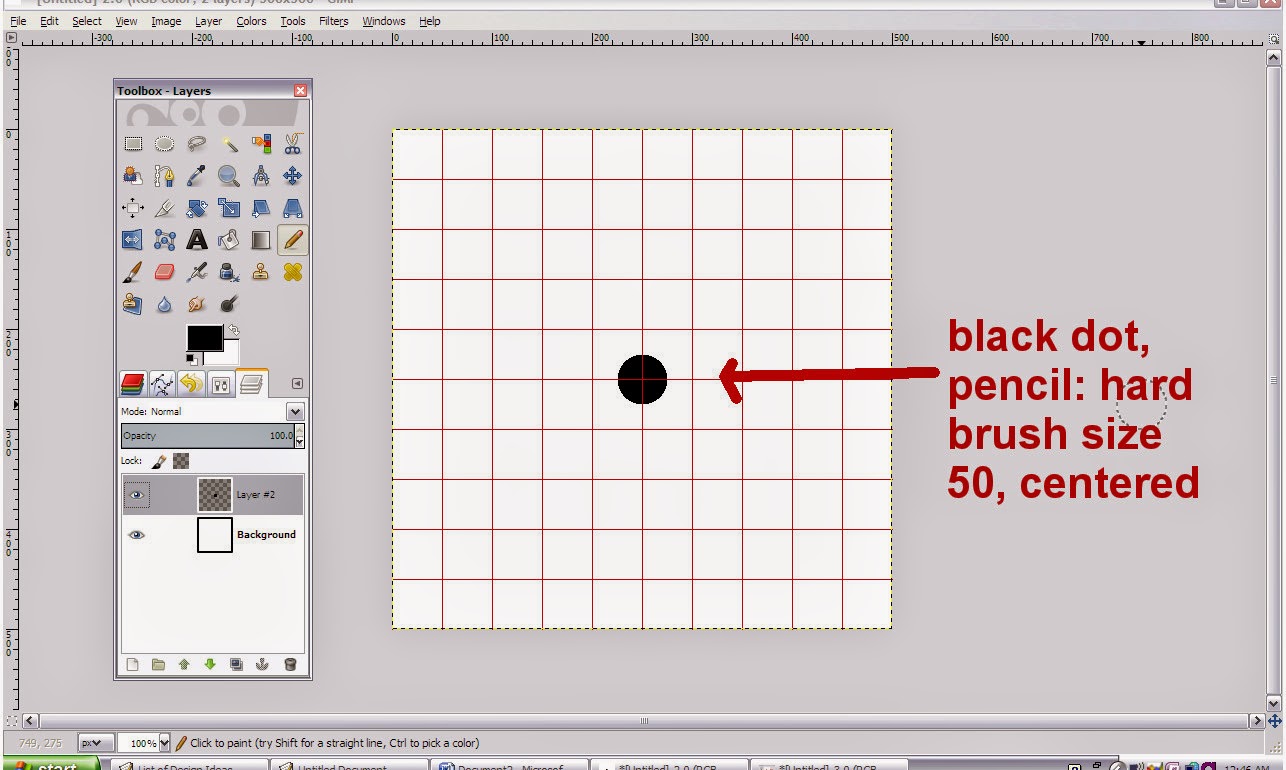
Task: Select the Airbrush tool
Action: [197, 272]
